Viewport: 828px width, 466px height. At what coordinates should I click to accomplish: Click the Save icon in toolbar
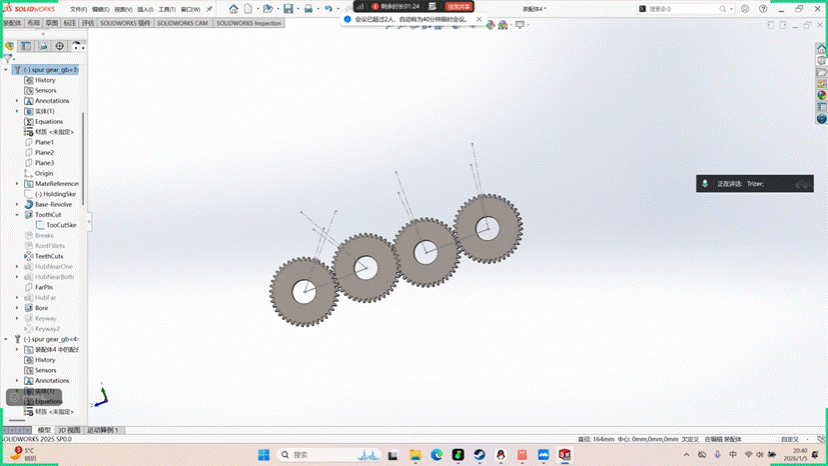[288, 9]
